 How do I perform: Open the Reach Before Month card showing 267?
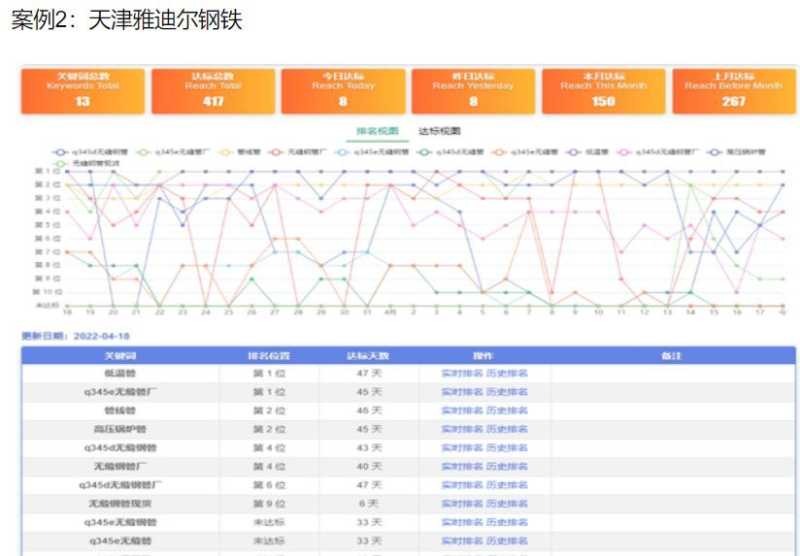[x=734, y=91]
